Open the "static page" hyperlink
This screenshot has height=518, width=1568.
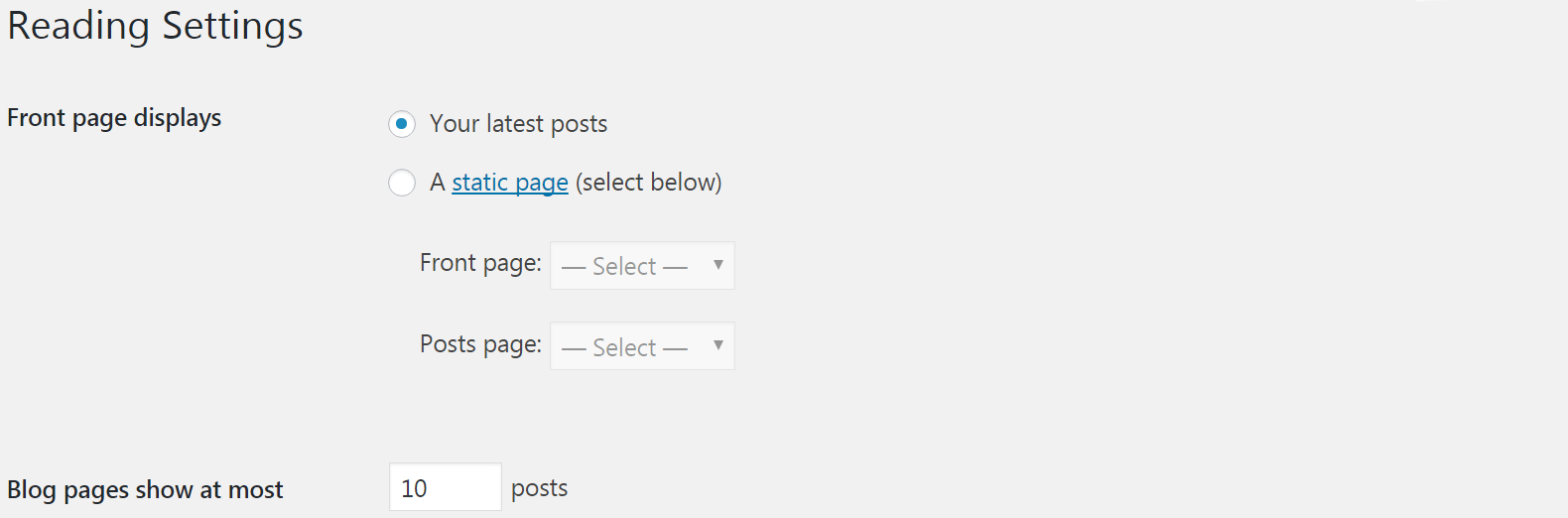(x=510, y=183)
